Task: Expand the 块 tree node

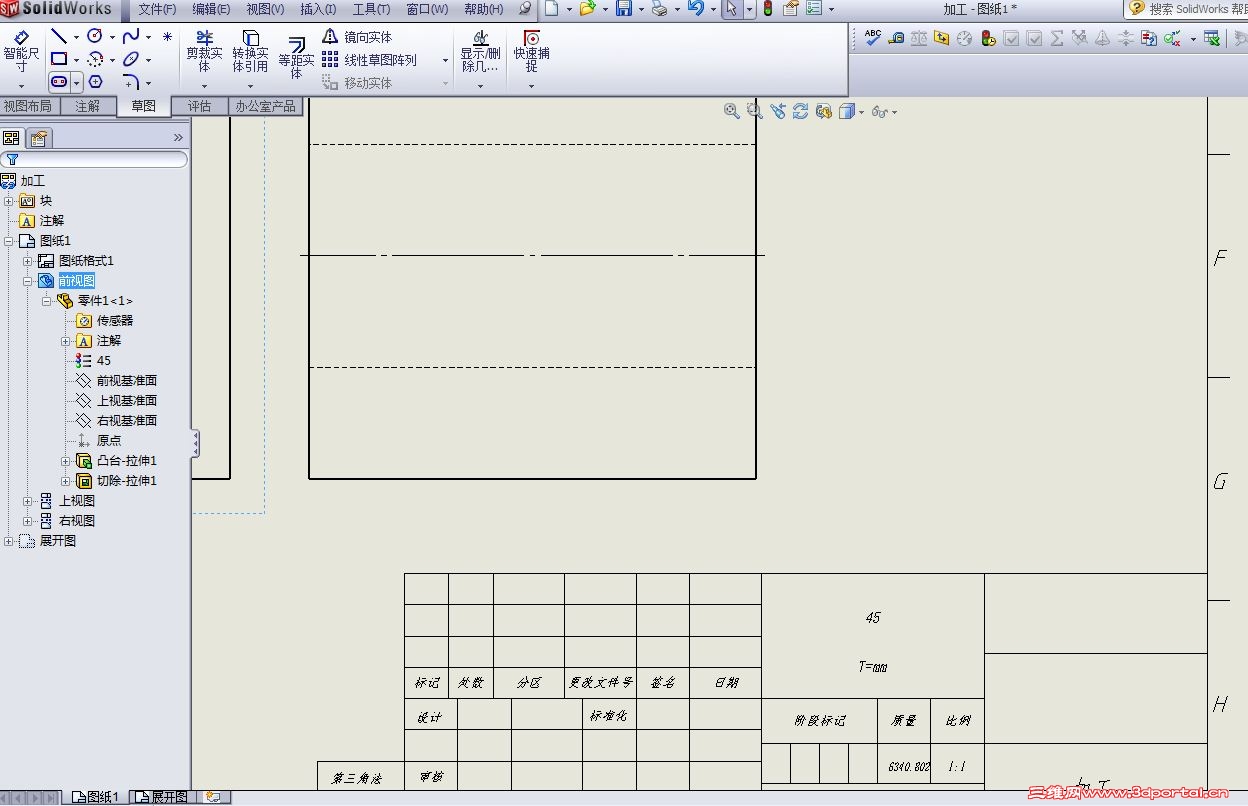Action: [x=9, y=201]
